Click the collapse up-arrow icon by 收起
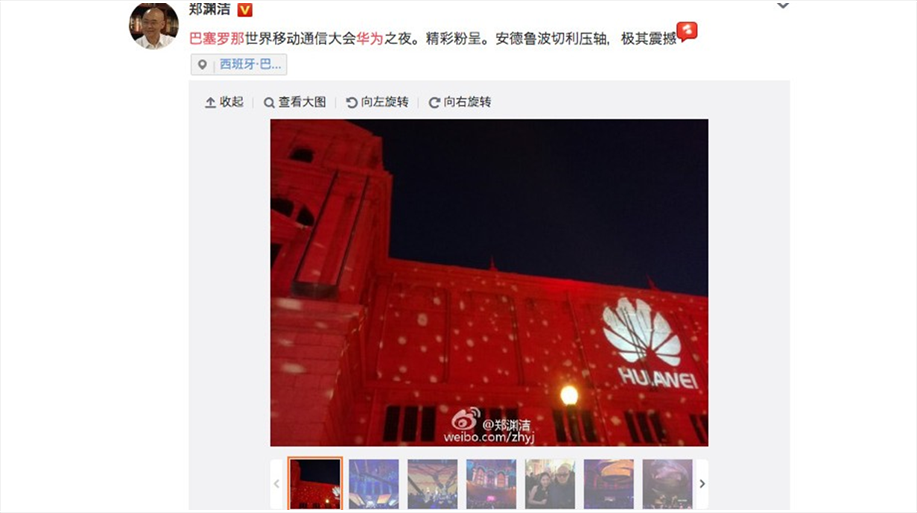 [211, 102]
